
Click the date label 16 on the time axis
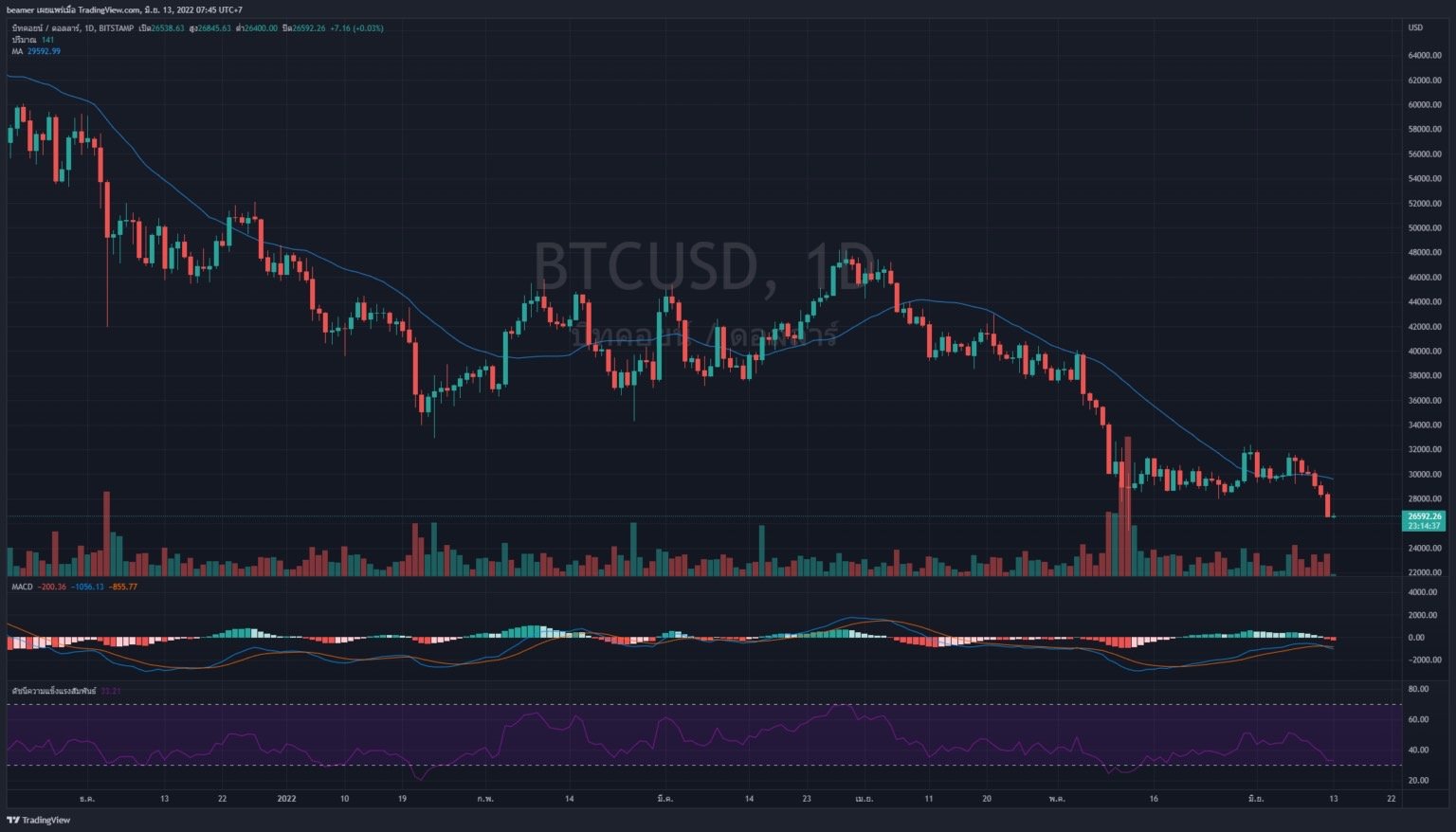pyautogui.click(x=1154, y=799)
